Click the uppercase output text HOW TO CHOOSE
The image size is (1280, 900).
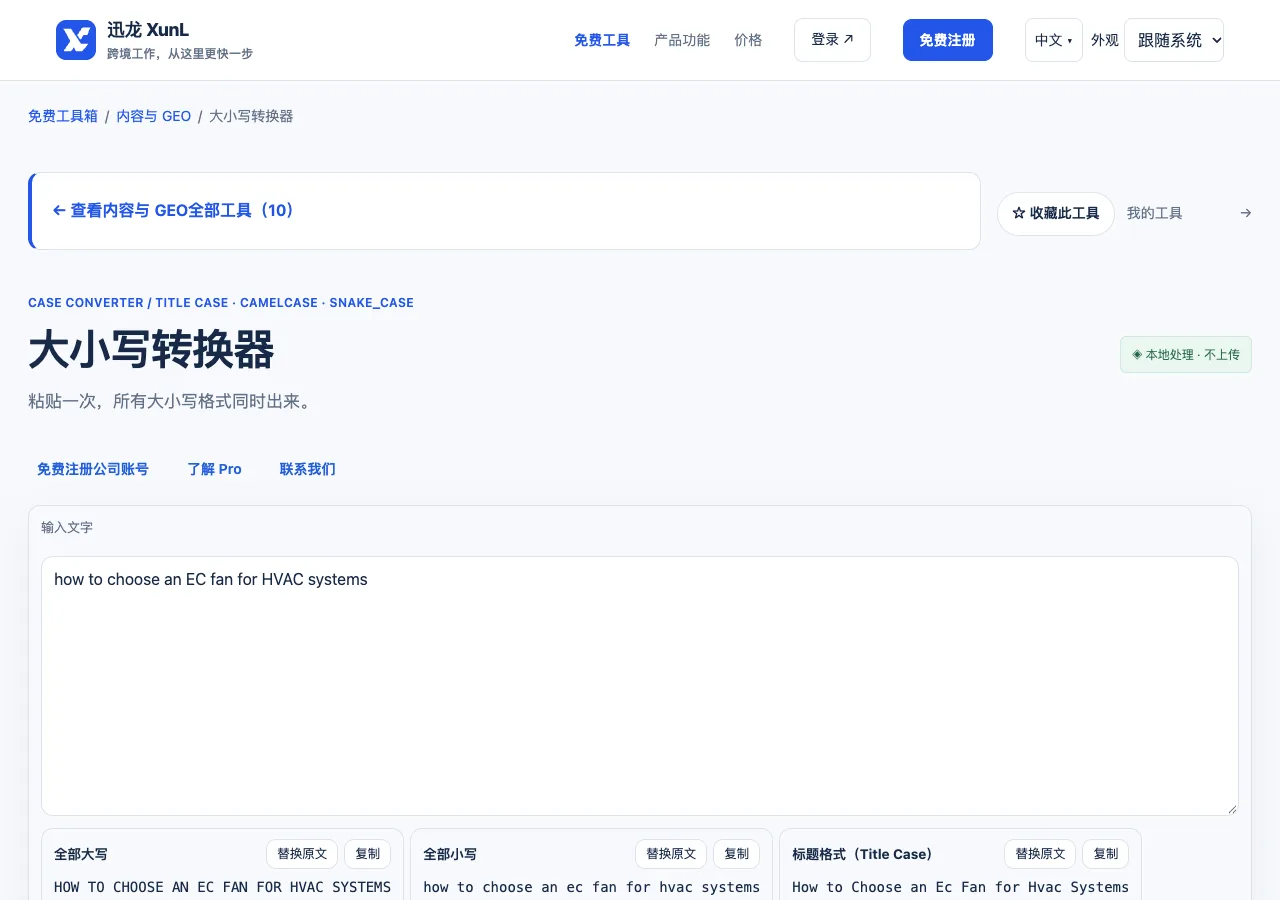tap(223, 887)
